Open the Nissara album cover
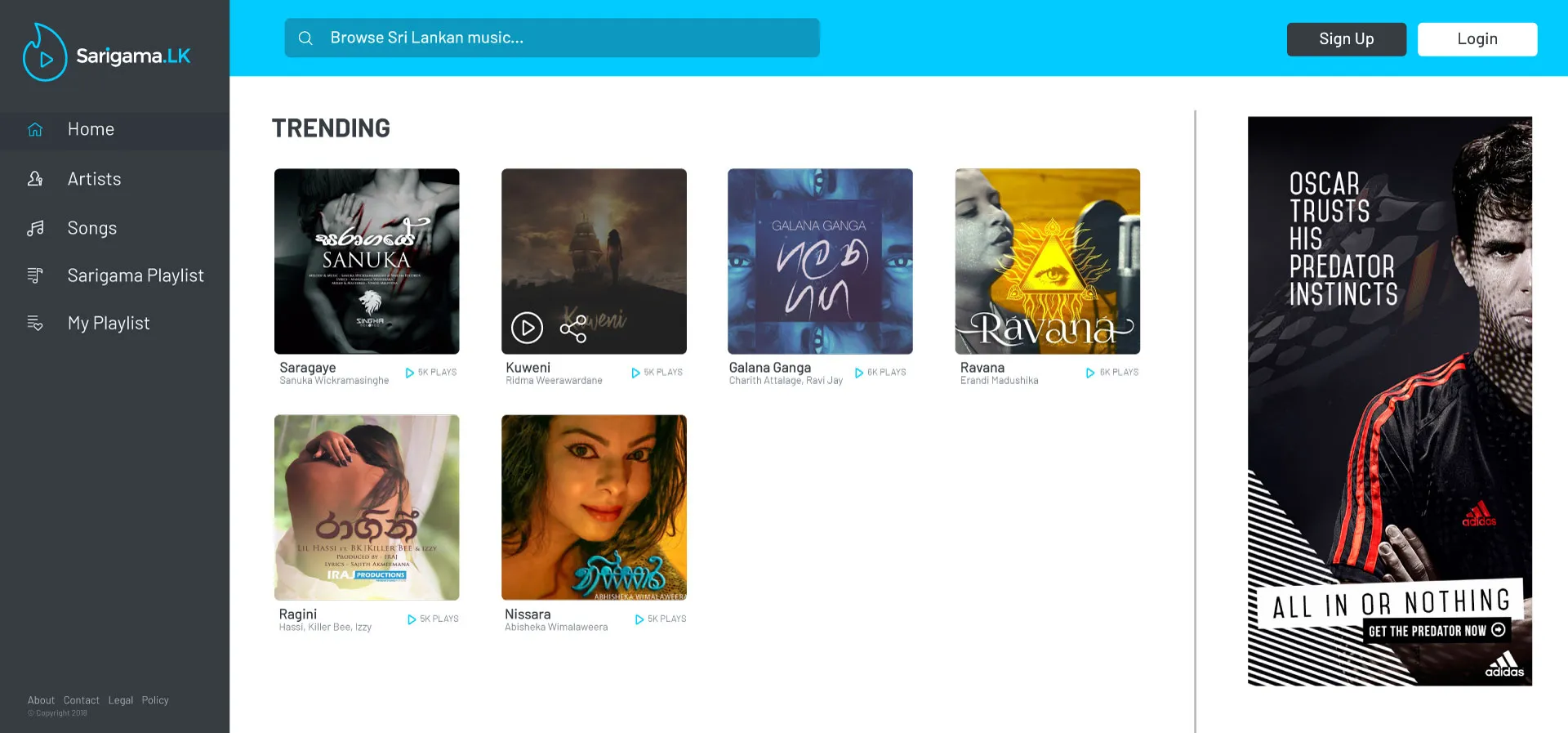 (594, 507)
